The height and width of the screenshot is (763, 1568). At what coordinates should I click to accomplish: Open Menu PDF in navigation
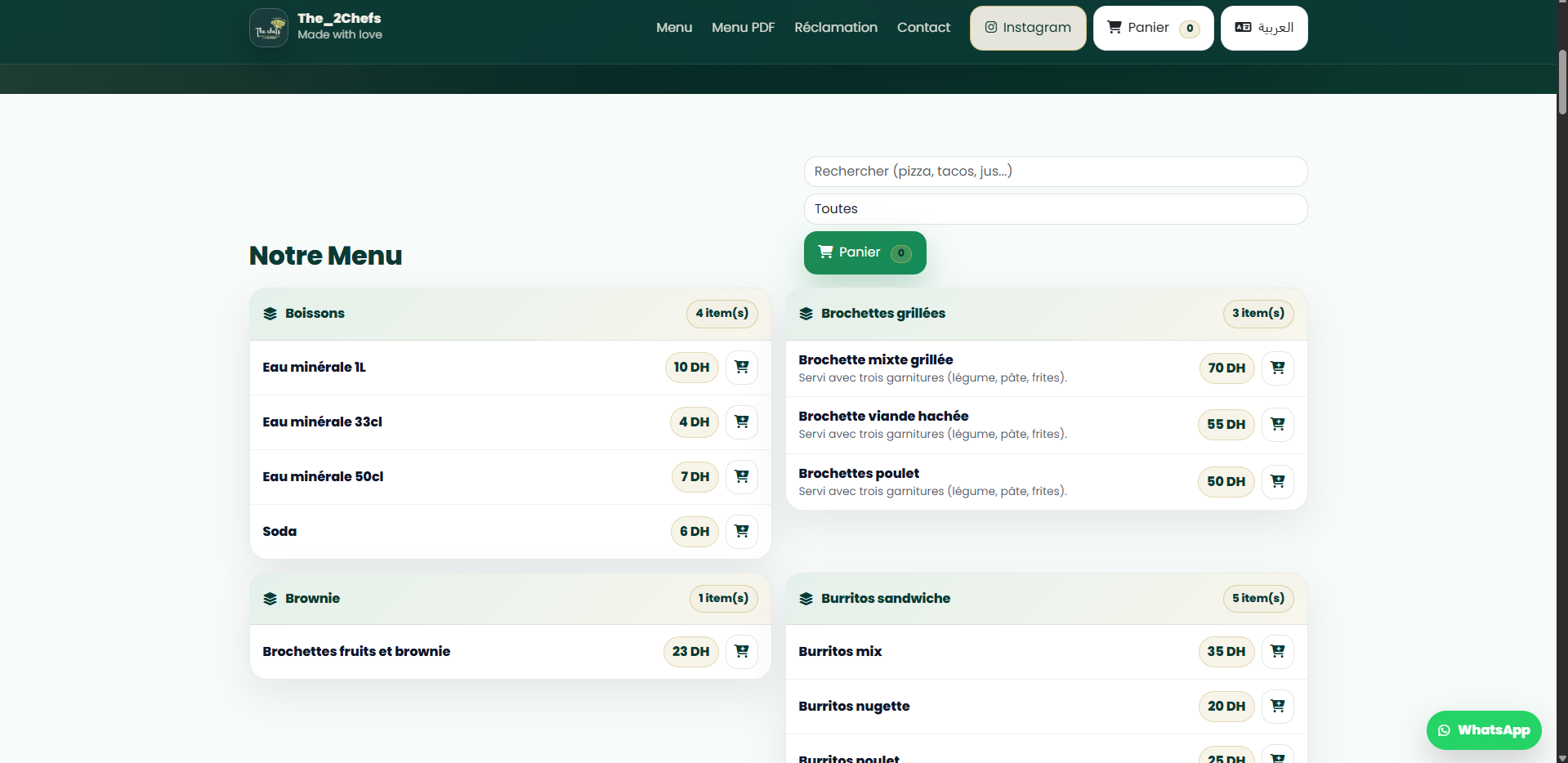coord(743,28)
